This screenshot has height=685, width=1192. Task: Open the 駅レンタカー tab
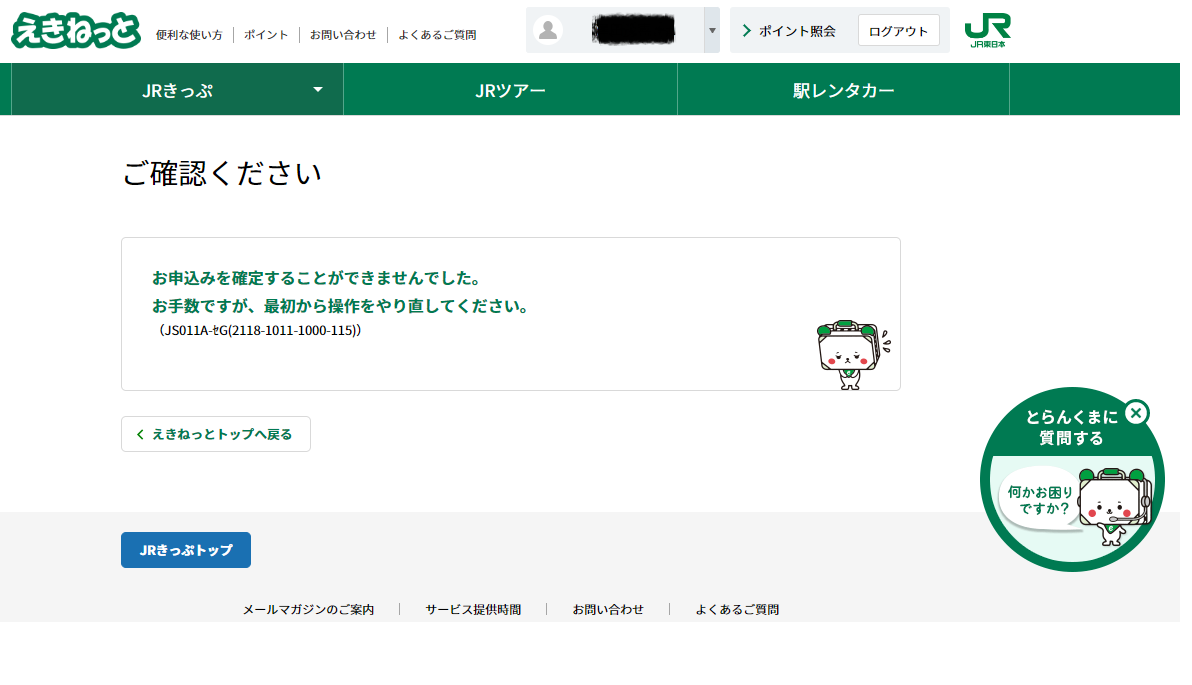(843, 90)
